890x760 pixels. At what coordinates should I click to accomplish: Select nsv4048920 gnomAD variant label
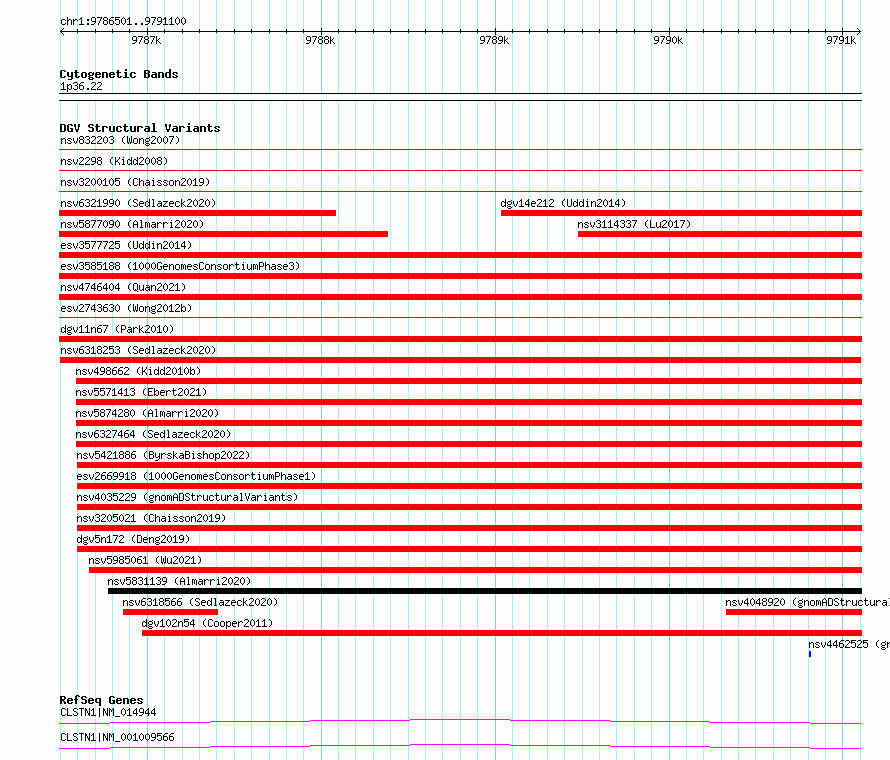(807, 602)
